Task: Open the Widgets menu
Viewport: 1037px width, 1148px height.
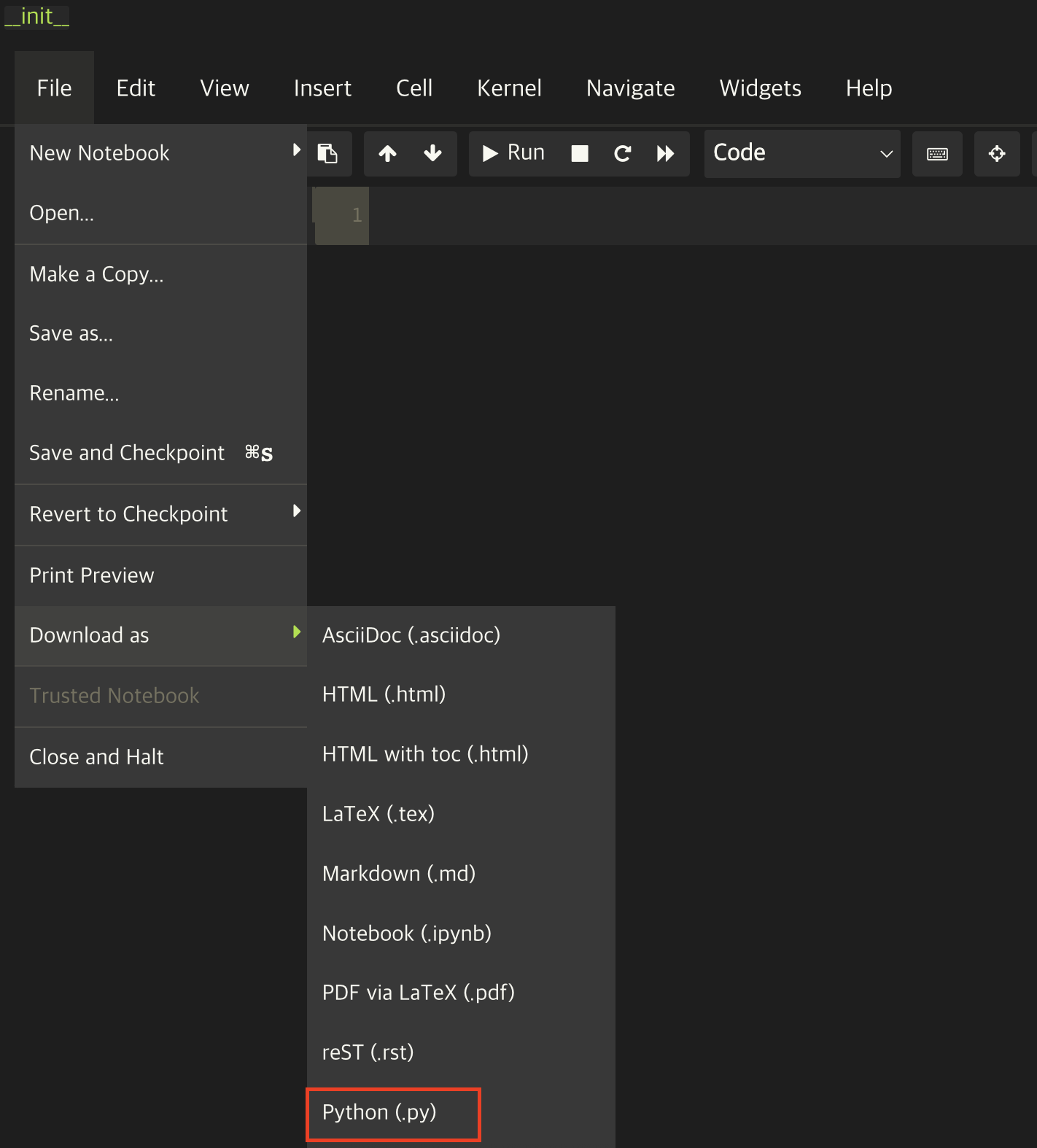Action: click(x=760, y=88)
